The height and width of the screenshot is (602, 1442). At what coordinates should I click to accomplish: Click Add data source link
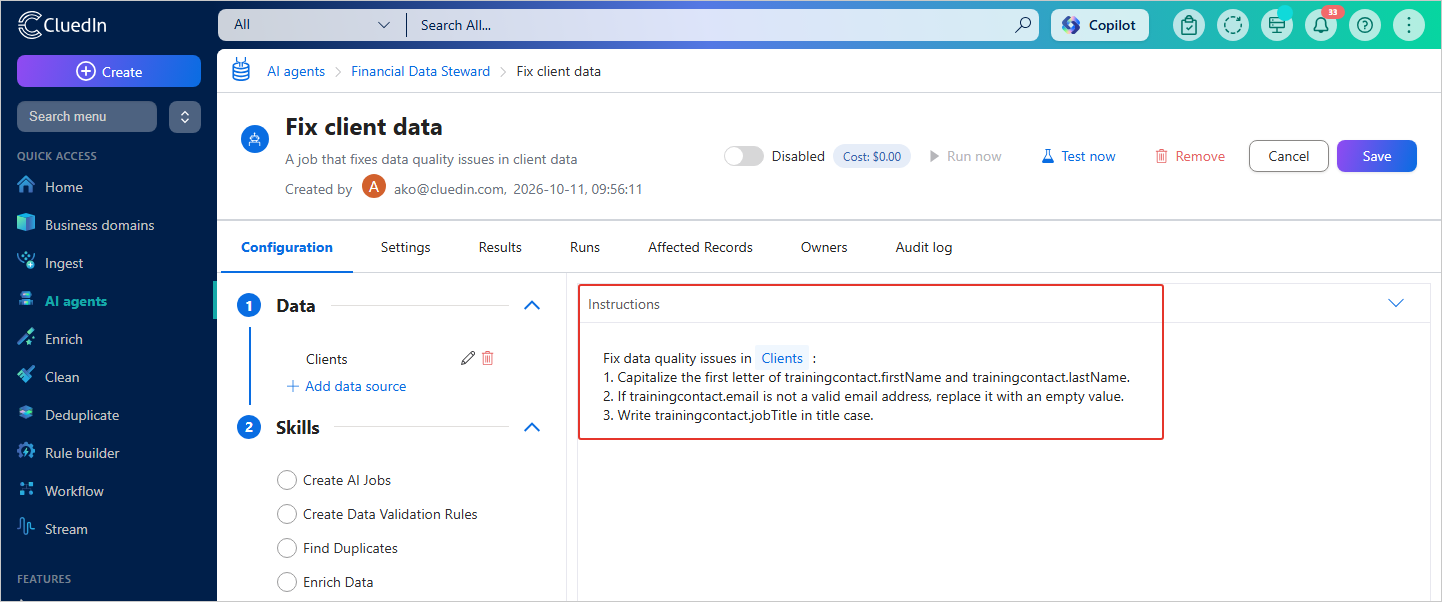346,386
